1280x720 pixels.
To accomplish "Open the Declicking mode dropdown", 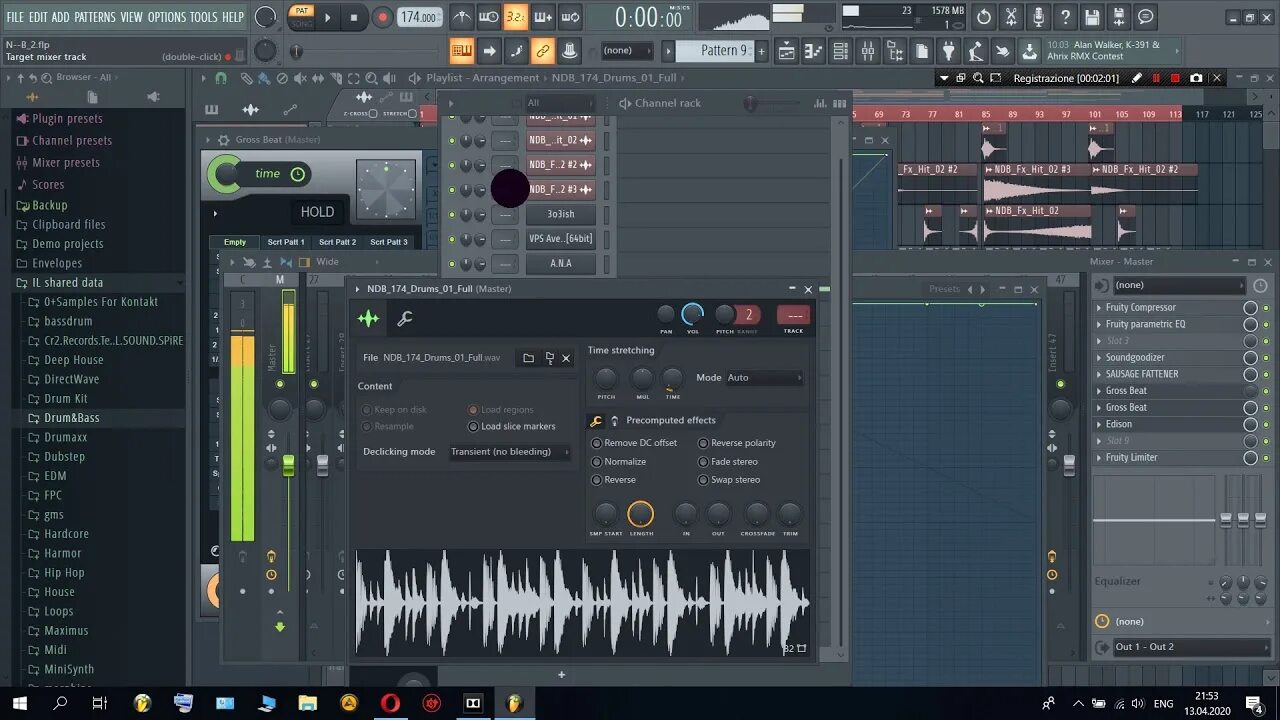I will point(510,452).
